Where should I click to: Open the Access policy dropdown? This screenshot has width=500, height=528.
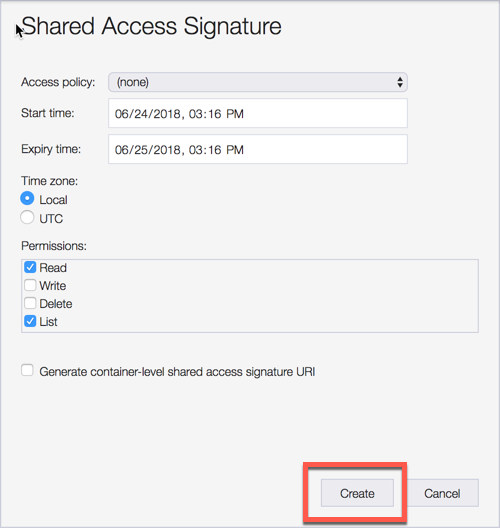click(258, 82)
